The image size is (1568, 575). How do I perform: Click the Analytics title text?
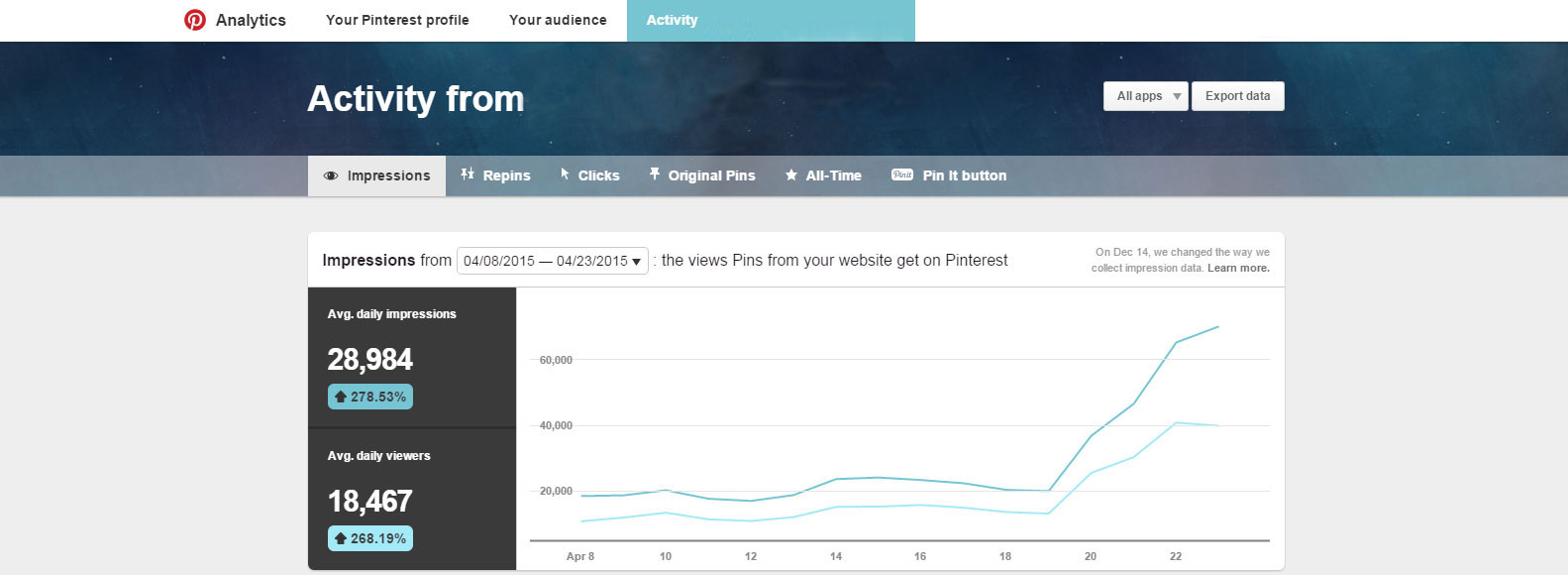251,20
